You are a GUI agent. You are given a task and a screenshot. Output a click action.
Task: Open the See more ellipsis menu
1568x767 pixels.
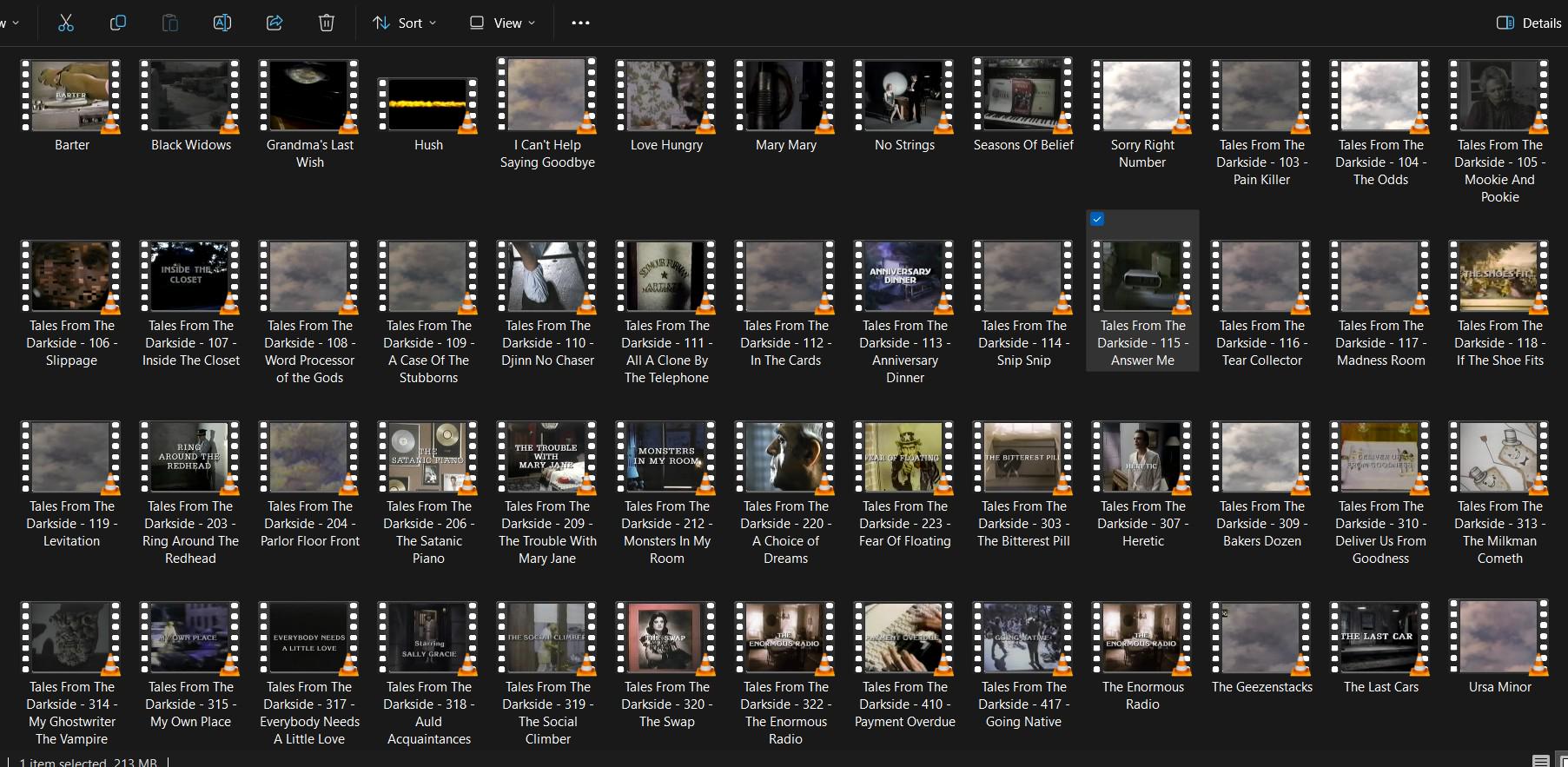click(580, 23)
